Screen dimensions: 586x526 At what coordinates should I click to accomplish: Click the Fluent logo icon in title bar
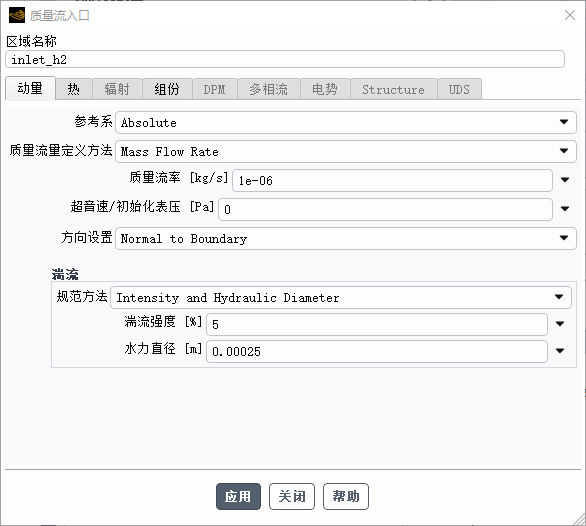(17, 15)
